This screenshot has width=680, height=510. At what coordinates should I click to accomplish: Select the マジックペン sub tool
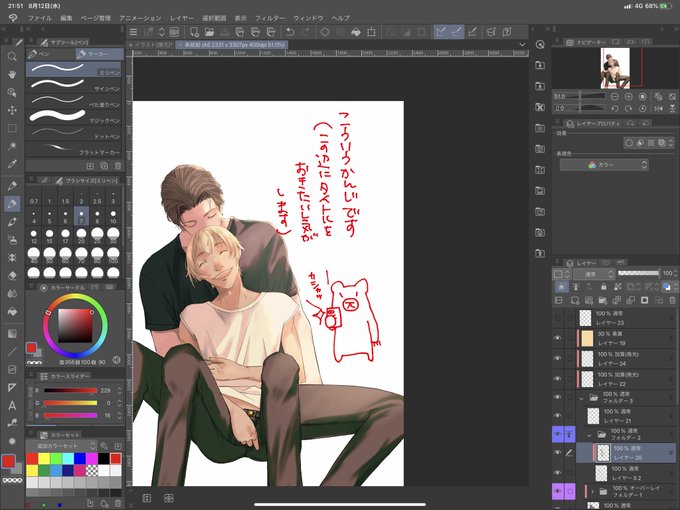74,117
